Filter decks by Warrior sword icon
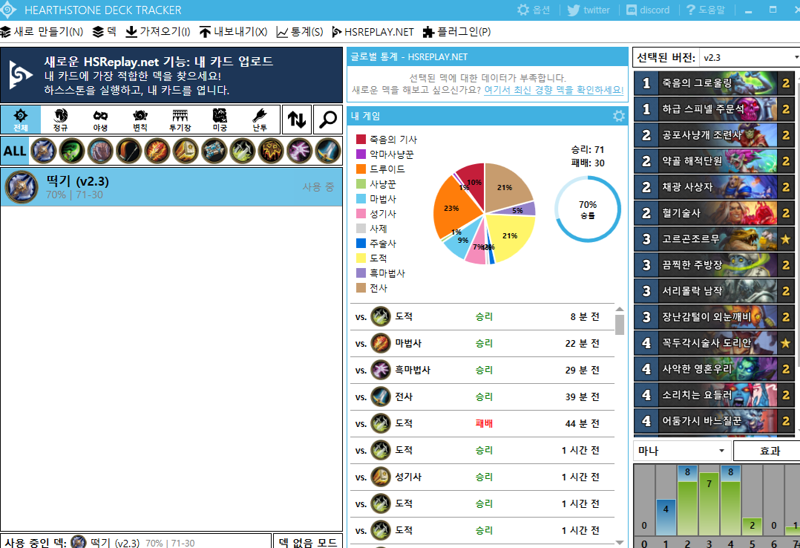Image resolution: width=800 pixels, height=548 pixels. click(328, 151)
